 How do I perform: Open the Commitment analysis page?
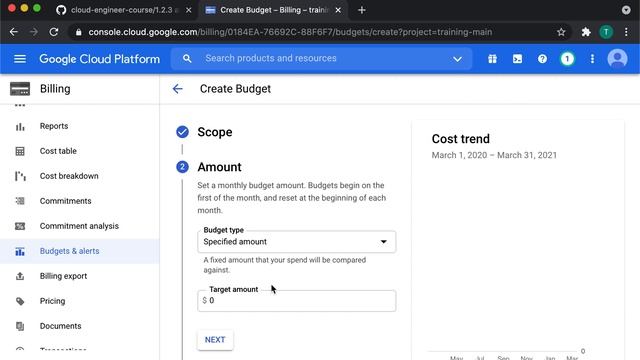(x=79, y=226)
